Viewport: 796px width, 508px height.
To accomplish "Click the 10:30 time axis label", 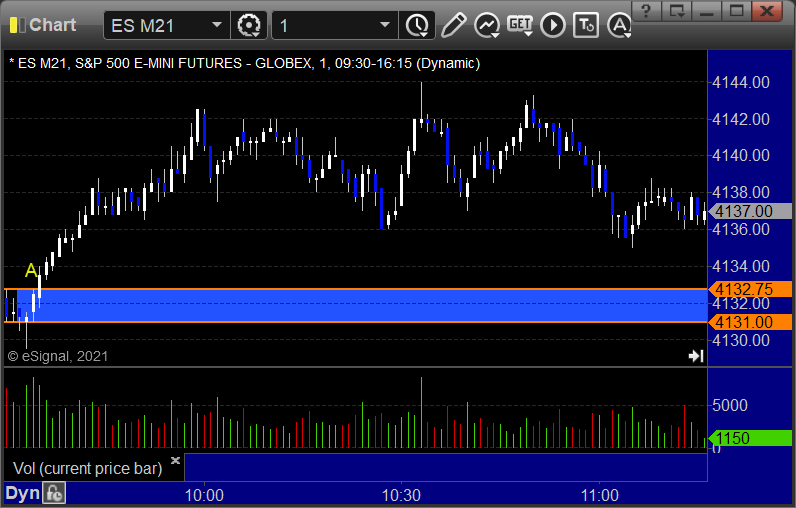I will (401, 495).
